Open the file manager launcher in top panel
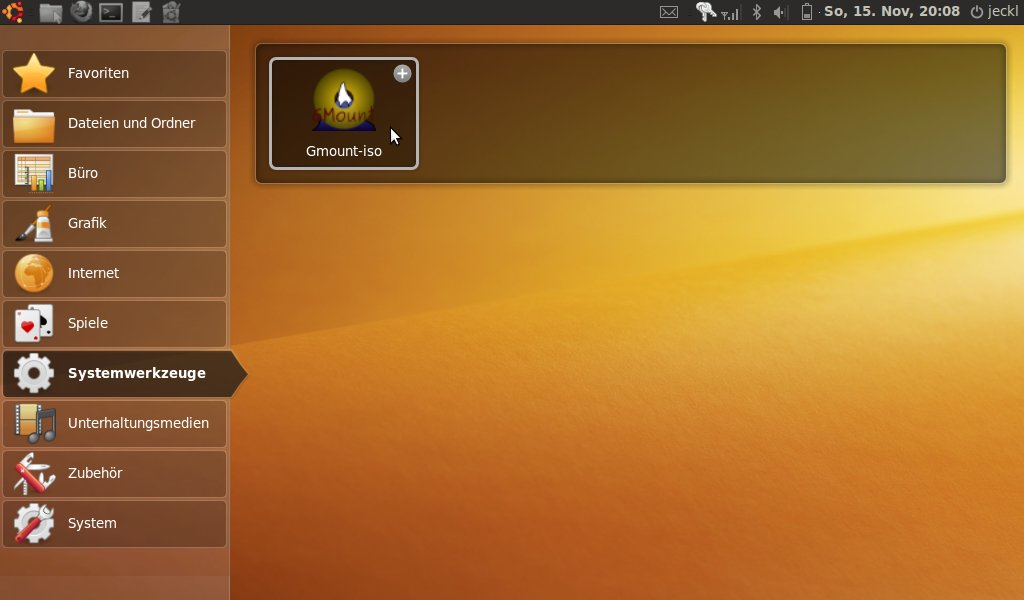 pyautogui.click(x=50, y=12)
